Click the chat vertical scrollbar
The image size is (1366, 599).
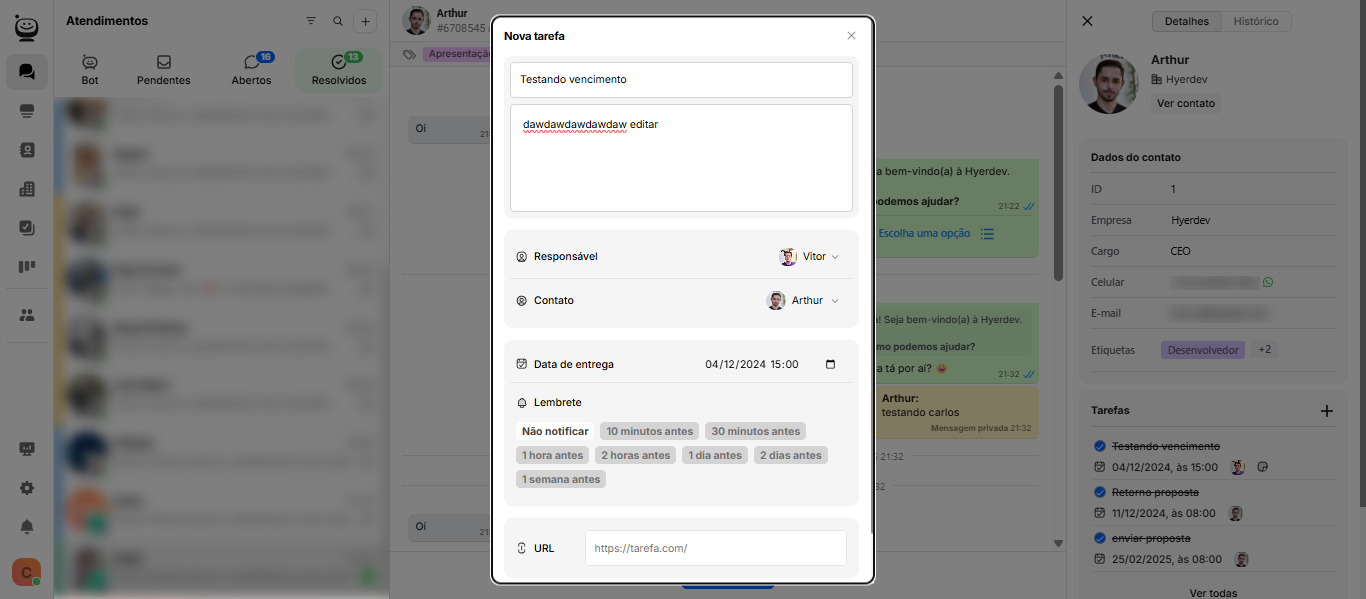(1058, 180)
